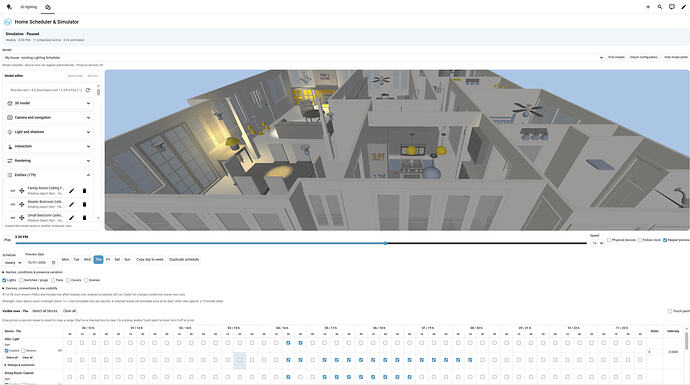This screenshot has width=690, height=385.
Task: Select the Fri day tab
Action: [108, 260]
